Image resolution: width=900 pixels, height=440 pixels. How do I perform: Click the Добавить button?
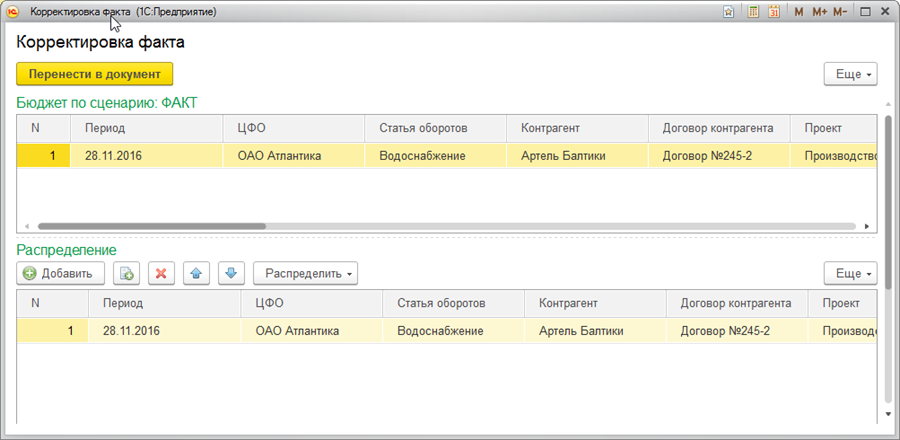pos(59,273)
